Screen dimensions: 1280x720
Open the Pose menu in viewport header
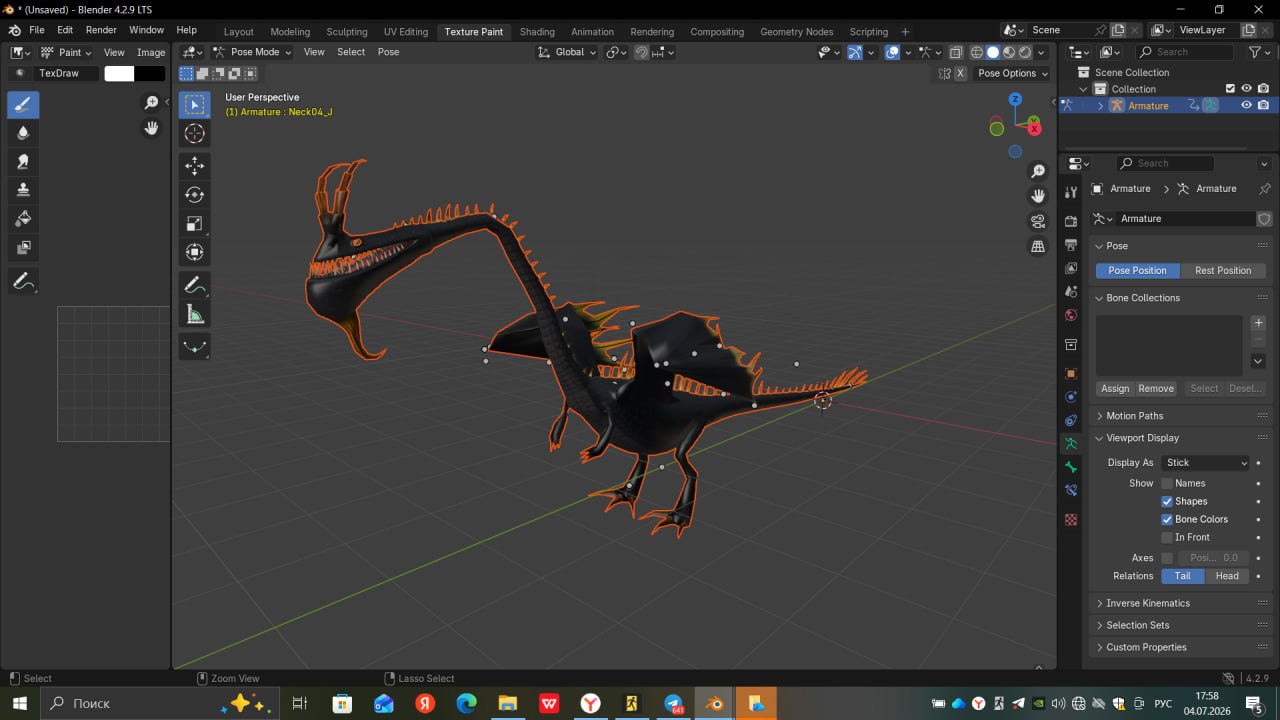(388, 52)
